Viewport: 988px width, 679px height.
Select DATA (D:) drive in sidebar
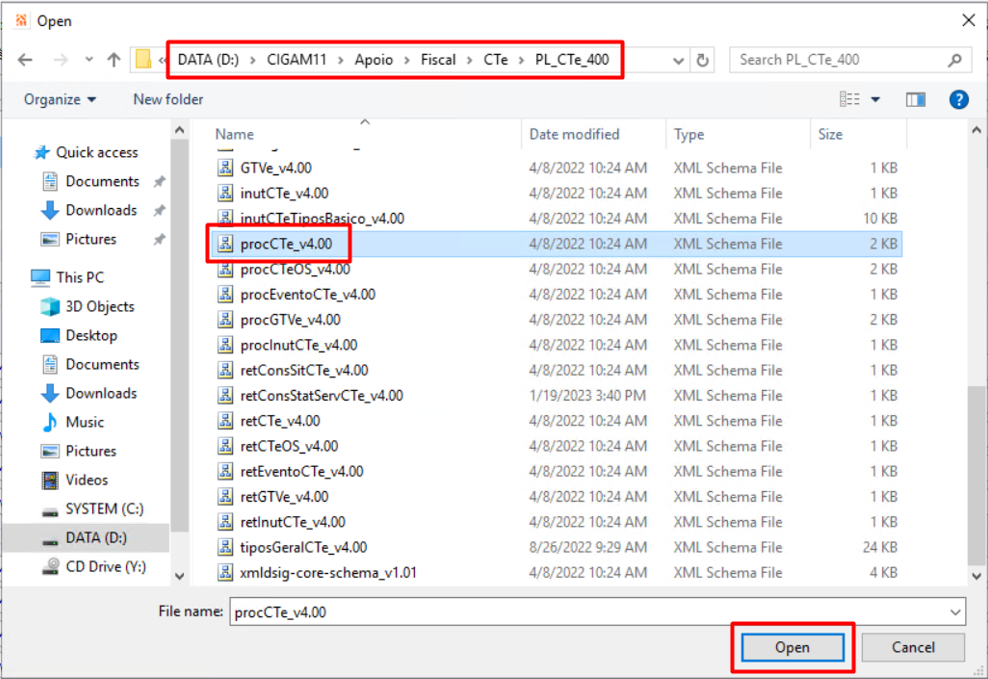[96, 538]
